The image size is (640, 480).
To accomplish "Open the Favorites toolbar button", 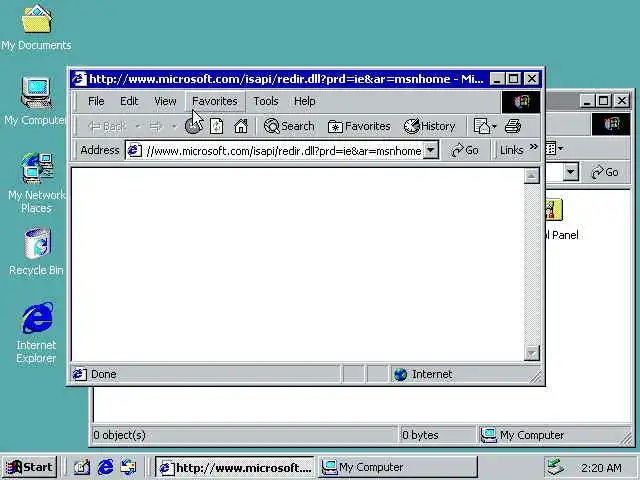I will coord(359,126).
